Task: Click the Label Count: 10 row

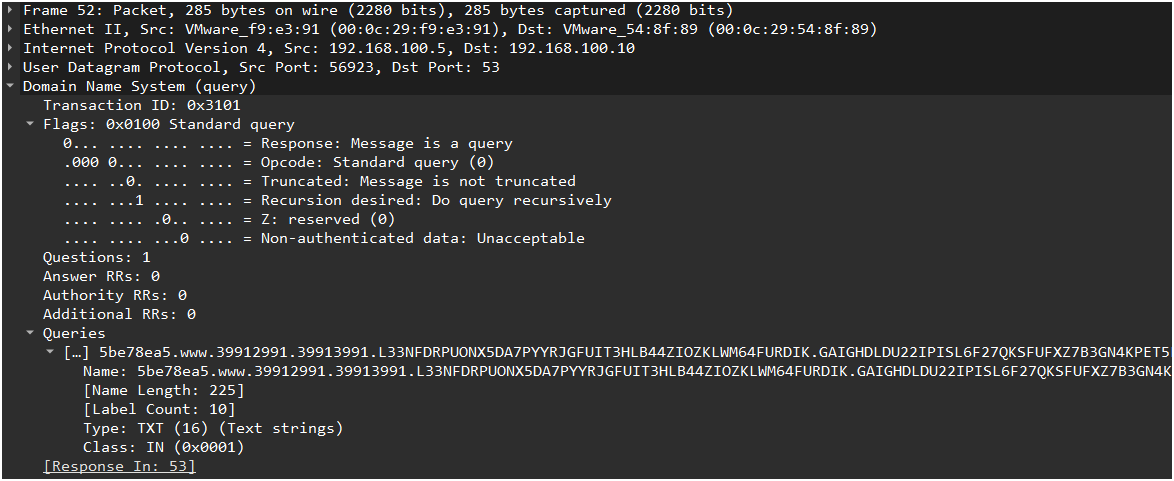Action: (x=159, y=409)
